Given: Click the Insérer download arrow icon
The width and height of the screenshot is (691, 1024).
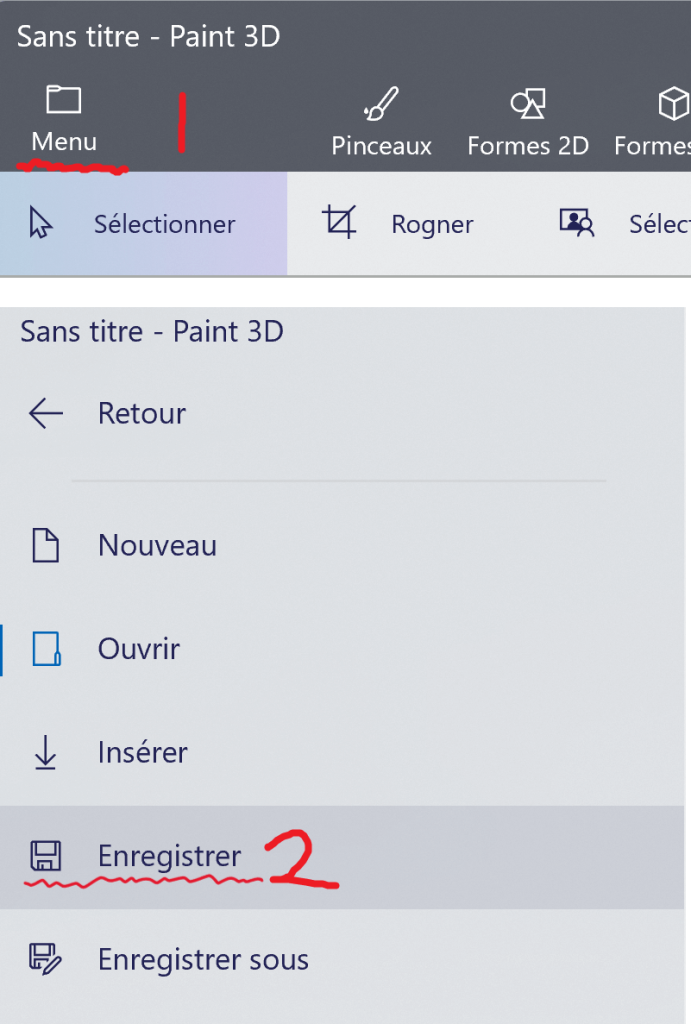Looking at the screenshot, I should coord(44,752).
